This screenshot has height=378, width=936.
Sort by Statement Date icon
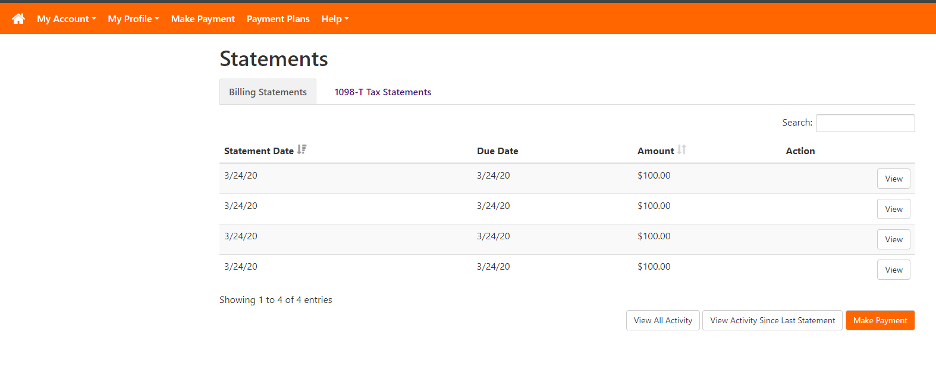[x=301, y=150]
